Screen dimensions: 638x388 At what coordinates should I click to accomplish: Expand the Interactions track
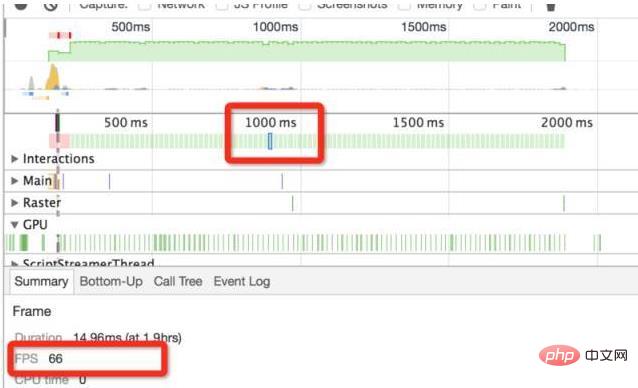click(15, 159)
